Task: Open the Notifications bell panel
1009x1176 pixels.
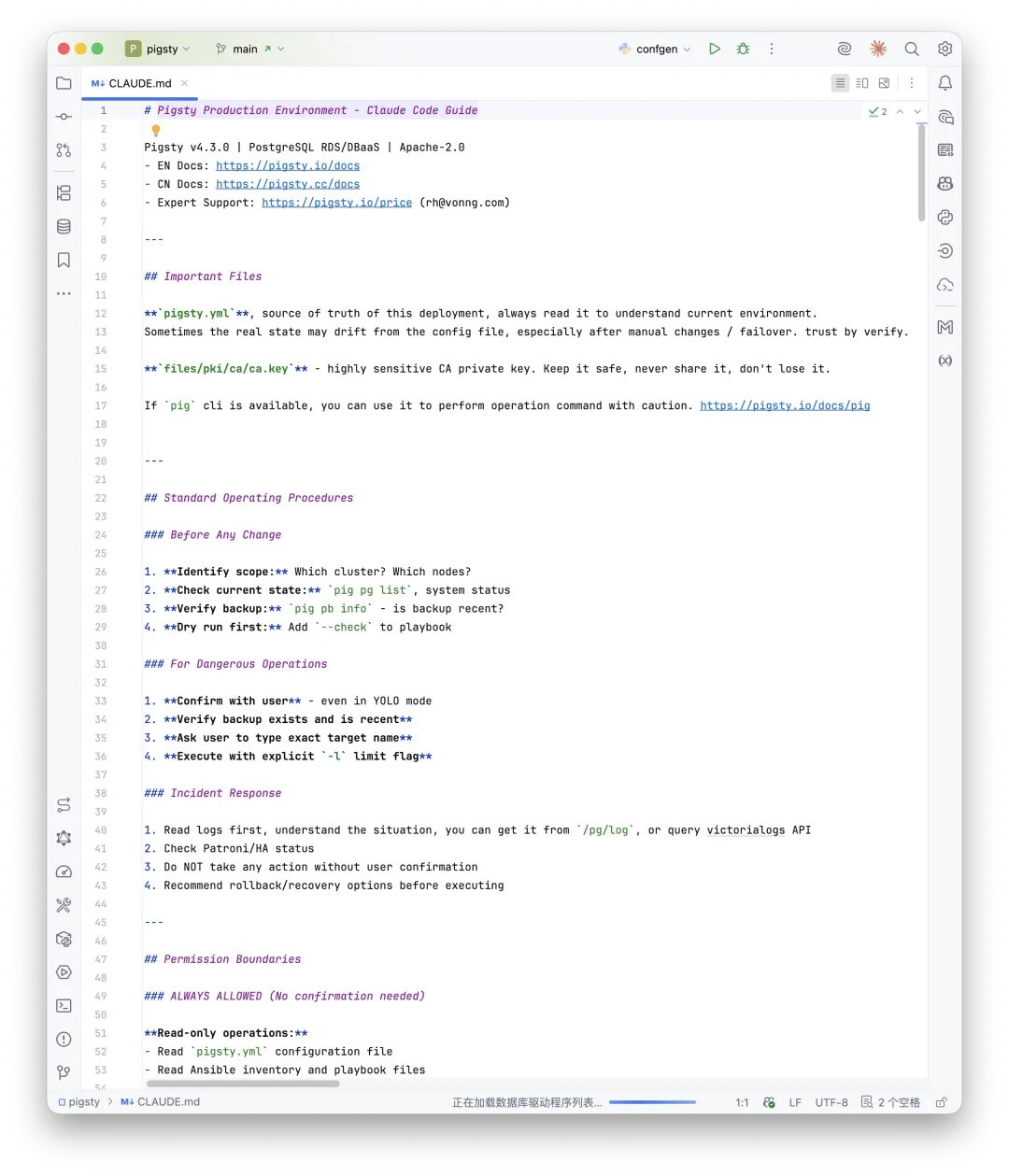Action: coord(945,83)
